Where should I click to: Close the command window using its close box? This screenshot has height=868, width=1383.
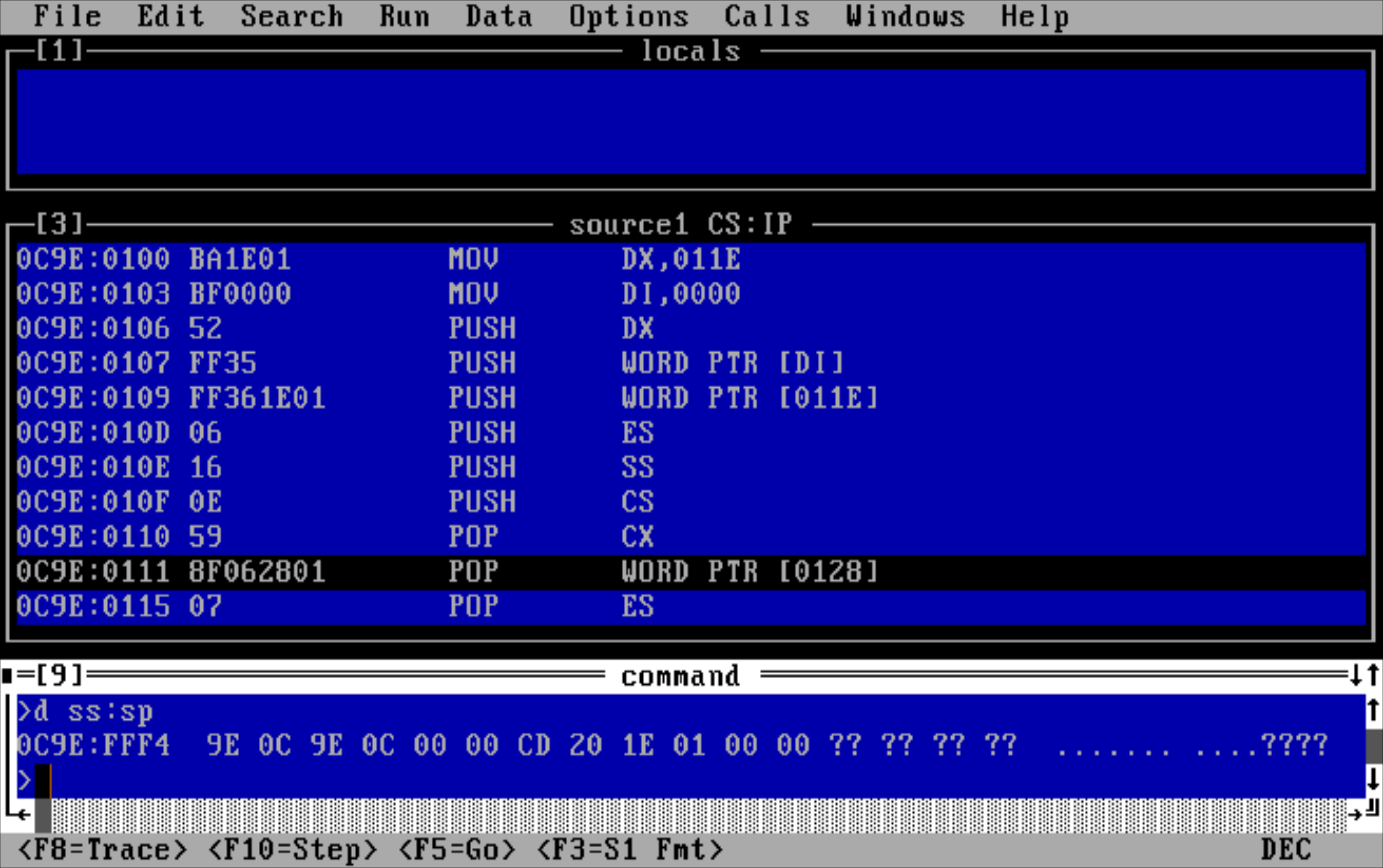pos(7,675)
